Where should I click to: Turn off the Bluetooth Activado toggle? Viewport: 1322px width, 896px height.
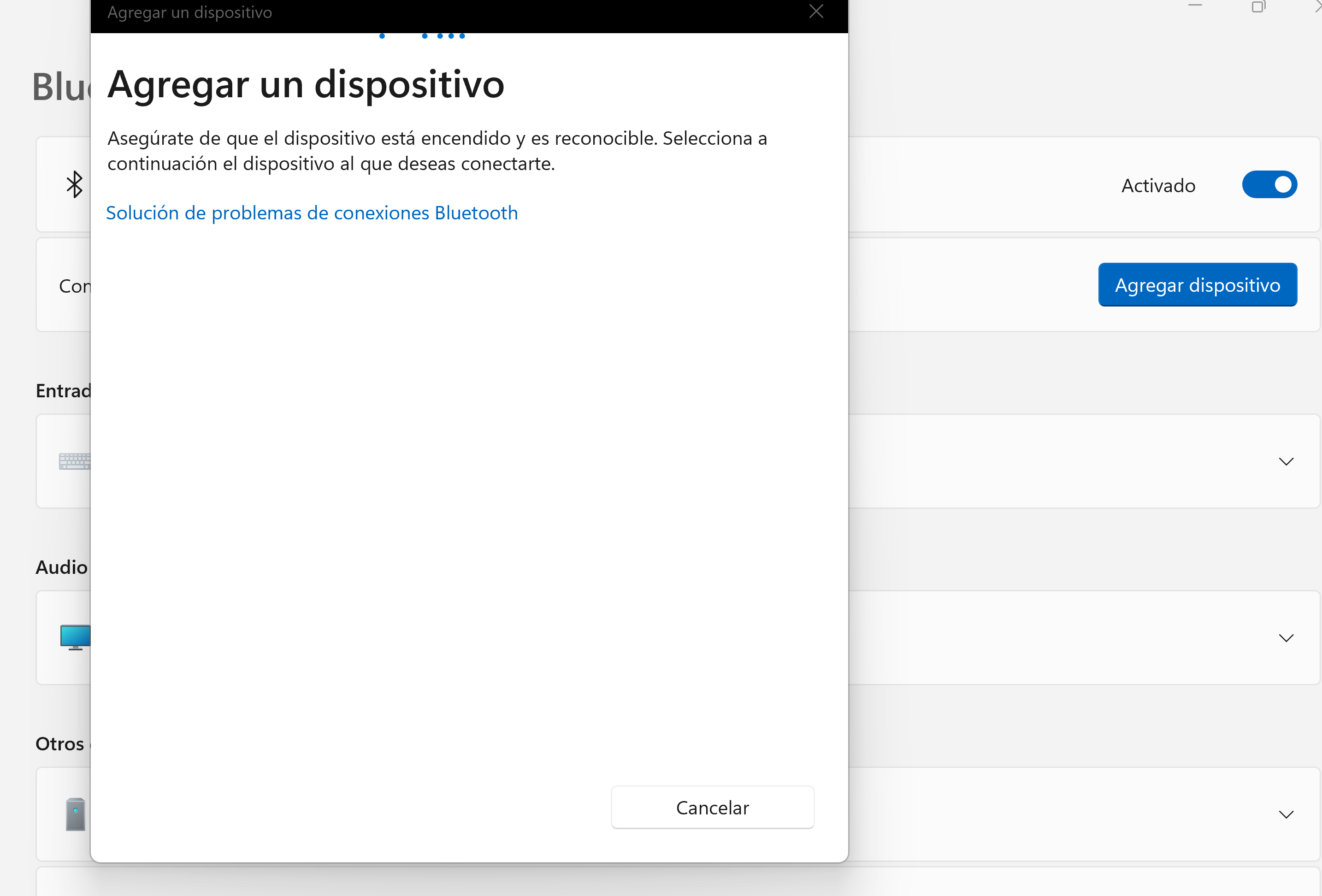[x=1269, y=185]
